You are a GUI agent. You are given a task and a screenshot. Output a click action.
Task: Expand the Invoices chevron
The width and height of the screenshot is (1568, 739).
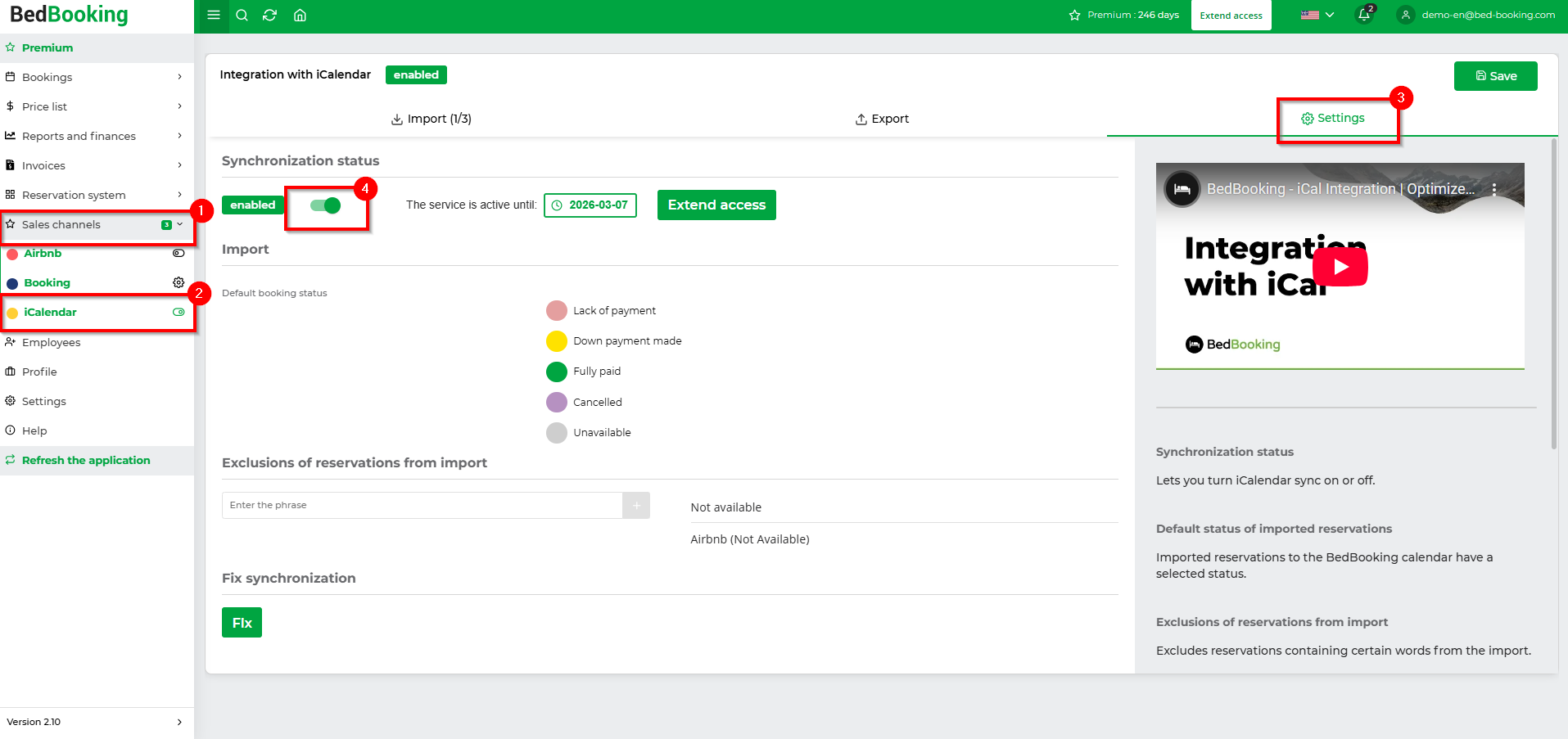coord(180,165)
